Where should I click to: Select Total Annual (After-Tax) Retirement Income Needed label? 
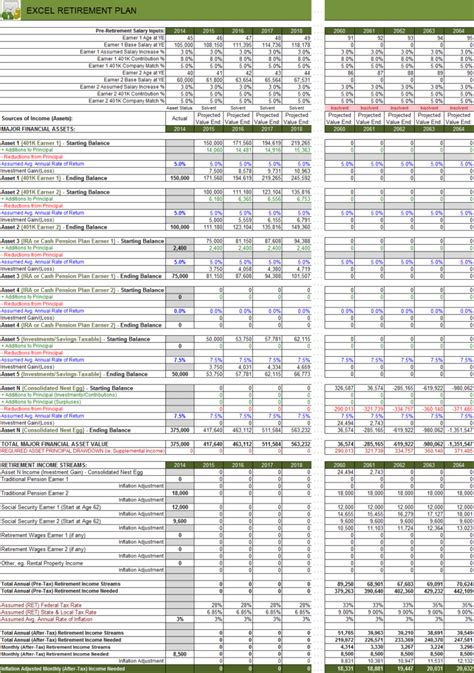point(61,640)
